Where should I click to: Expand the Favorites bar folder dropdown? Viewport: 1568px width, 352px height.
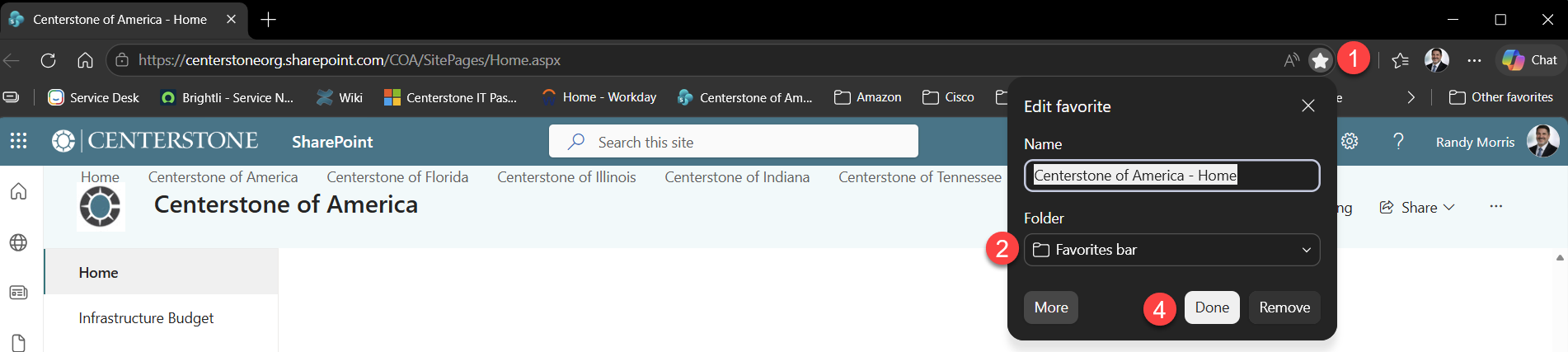1171,250
